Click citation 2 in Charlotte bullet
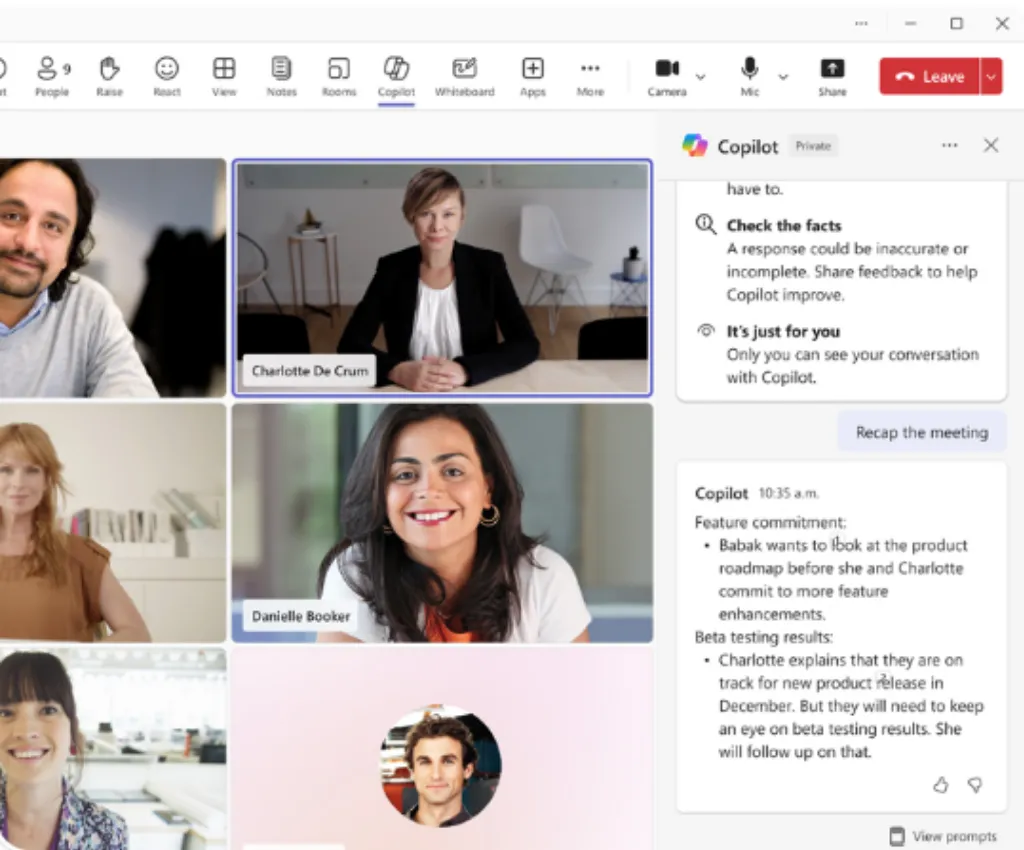The width and height of the screenshot is (1024, 850). click(x=882, y=678)
